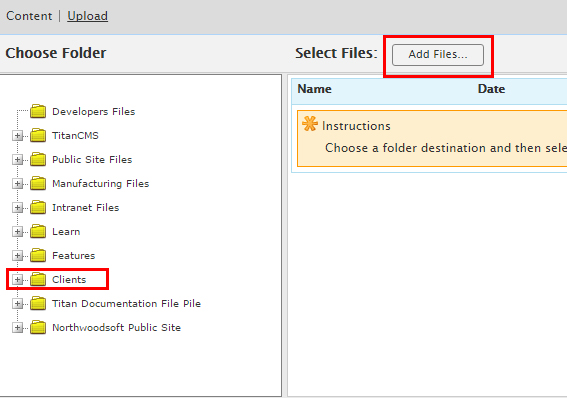
Task: Select the Intranet Files folder label
Action: (86, 207)
